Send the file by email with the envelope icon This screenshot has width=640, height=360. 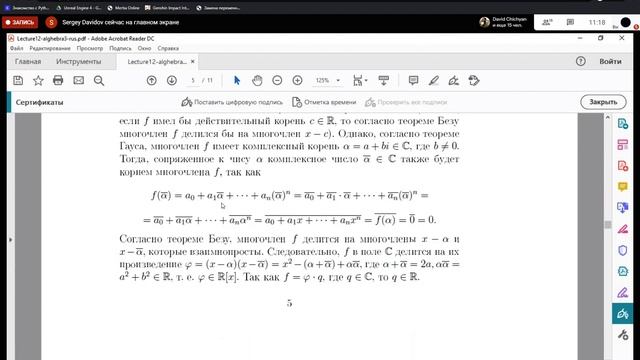tap(78, 80)
